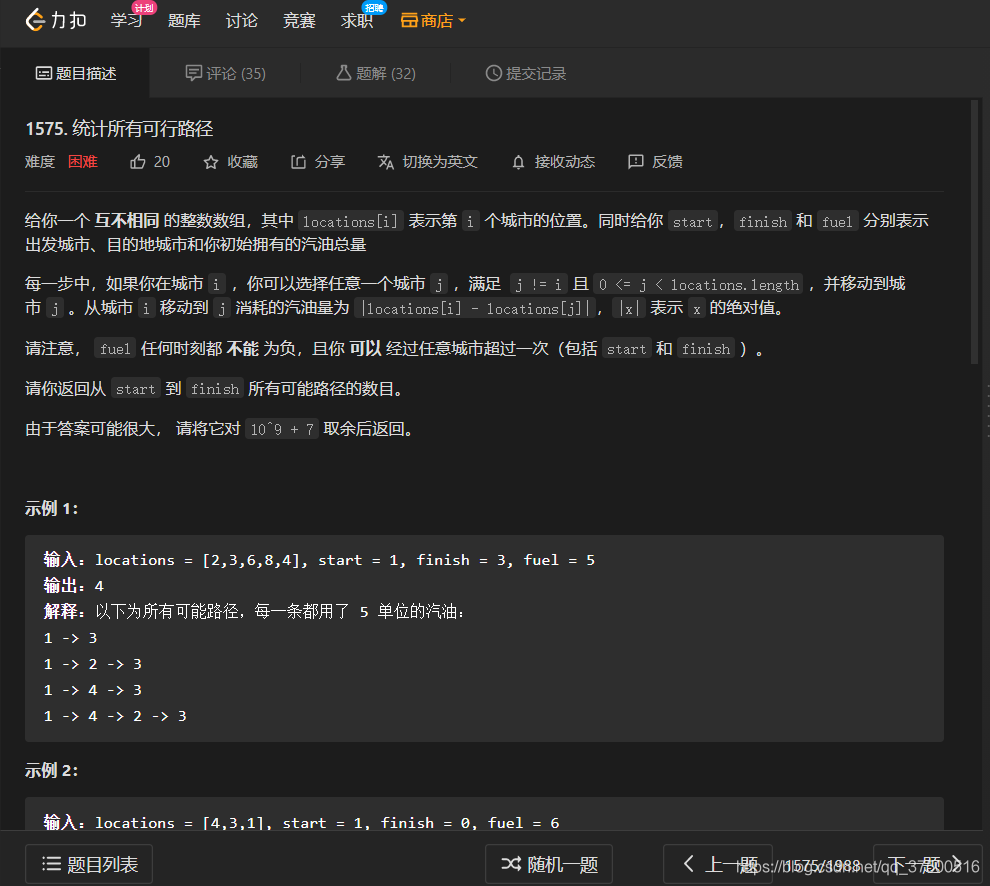
Task: Click the feedback speech-bubble icon
Action: [636, 162]
